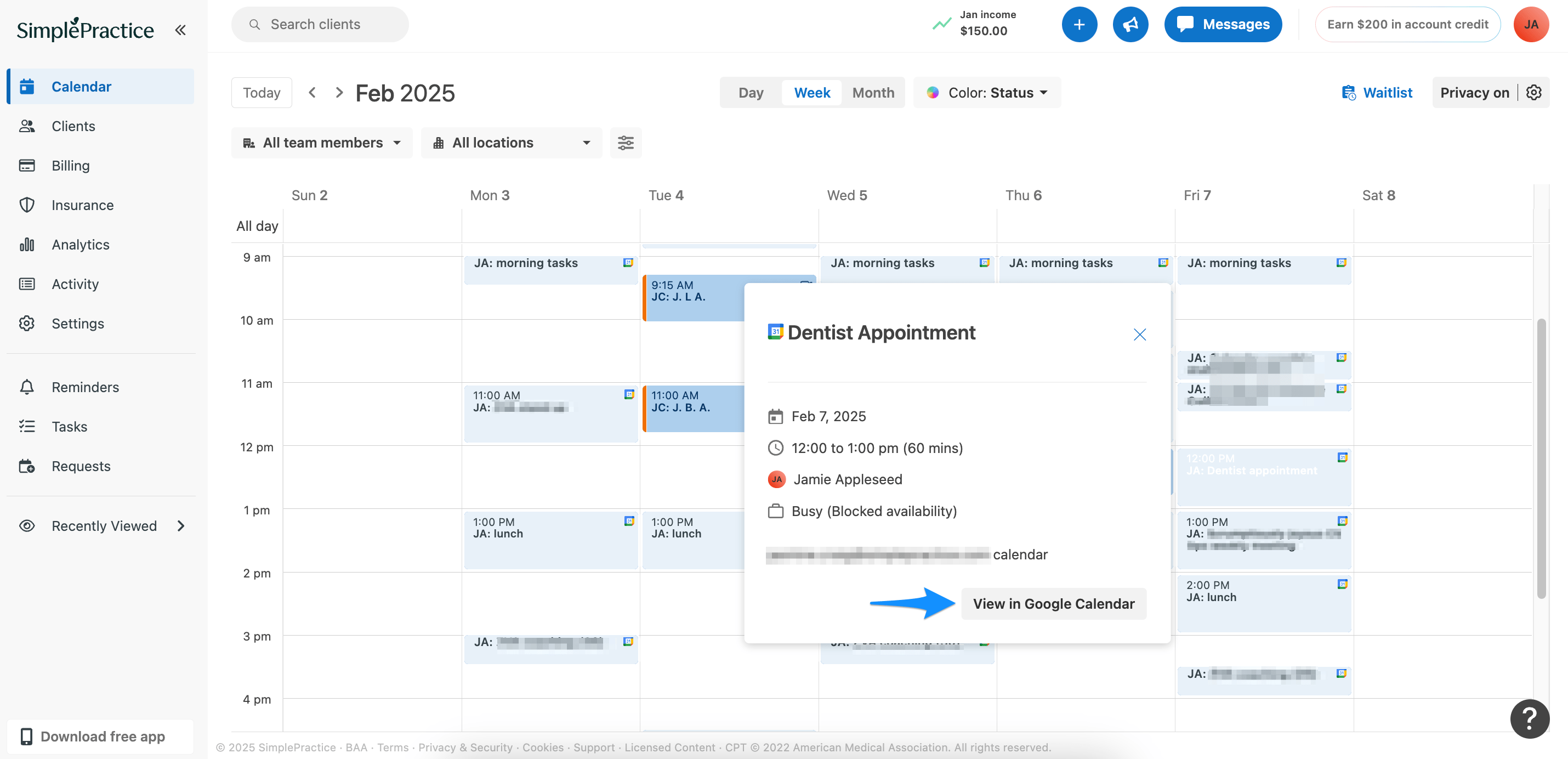The width and height of the screenshot is (1568, 759).
Task: Open calendar settings gear icon
Action: point(1533,93)
